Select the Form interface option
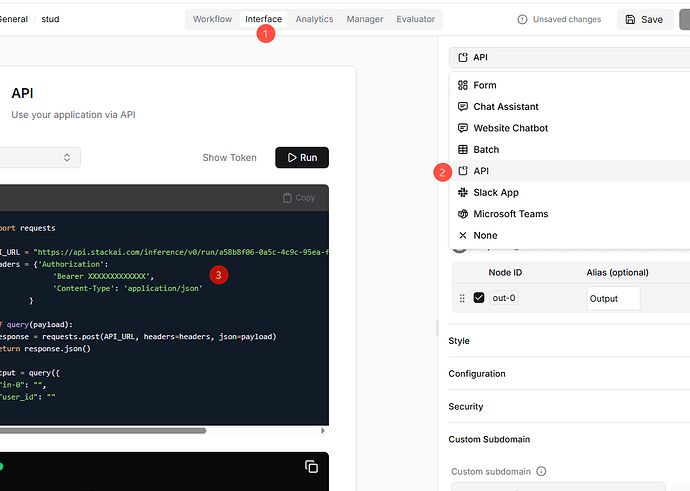Viewport: 690px width, 491px height. coord(569,85)
